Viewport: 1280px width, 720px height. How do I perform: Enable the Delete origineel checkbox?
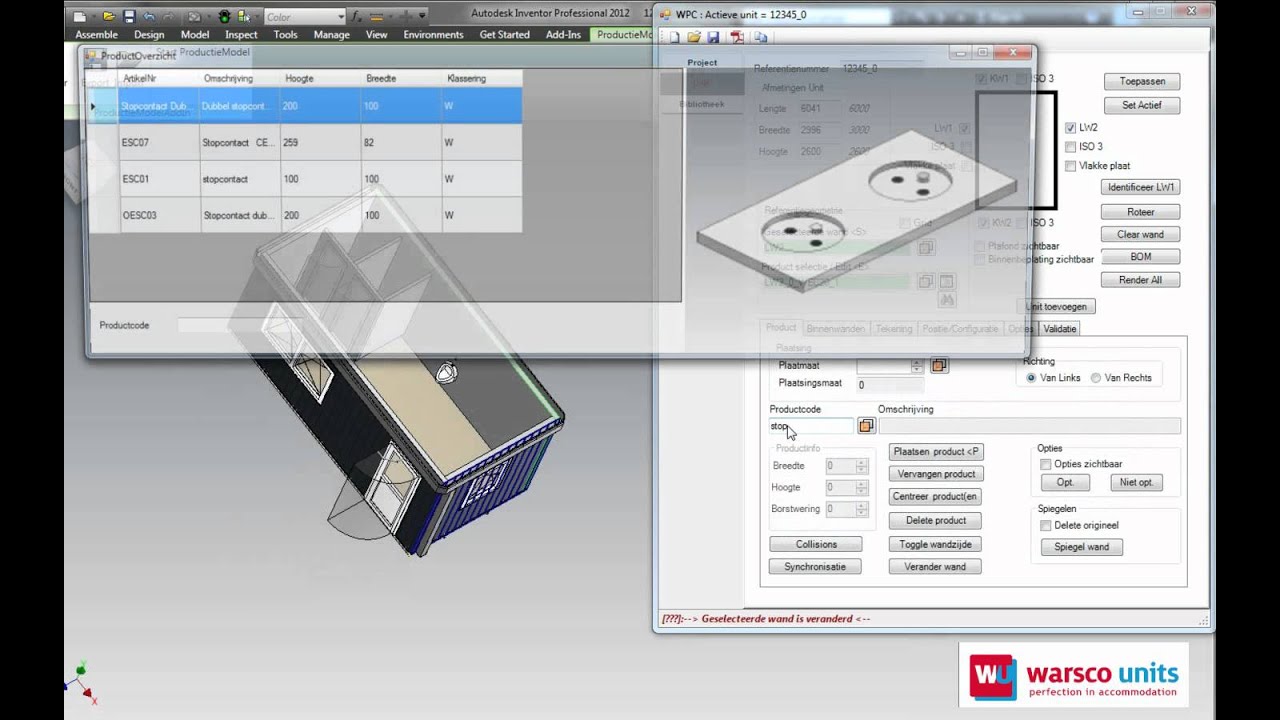[x=1046, y=525]
